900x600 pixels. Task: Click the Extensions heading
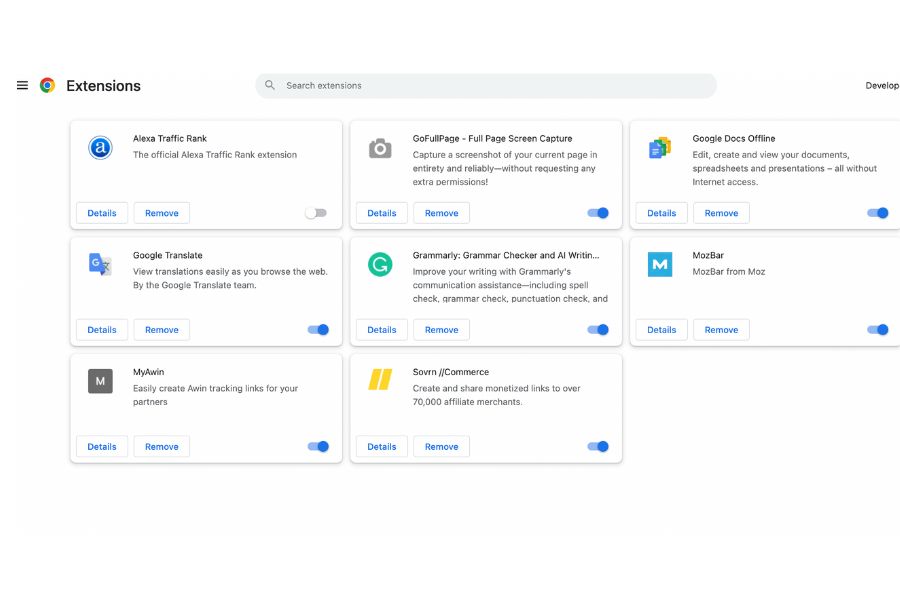coord(104,86)
